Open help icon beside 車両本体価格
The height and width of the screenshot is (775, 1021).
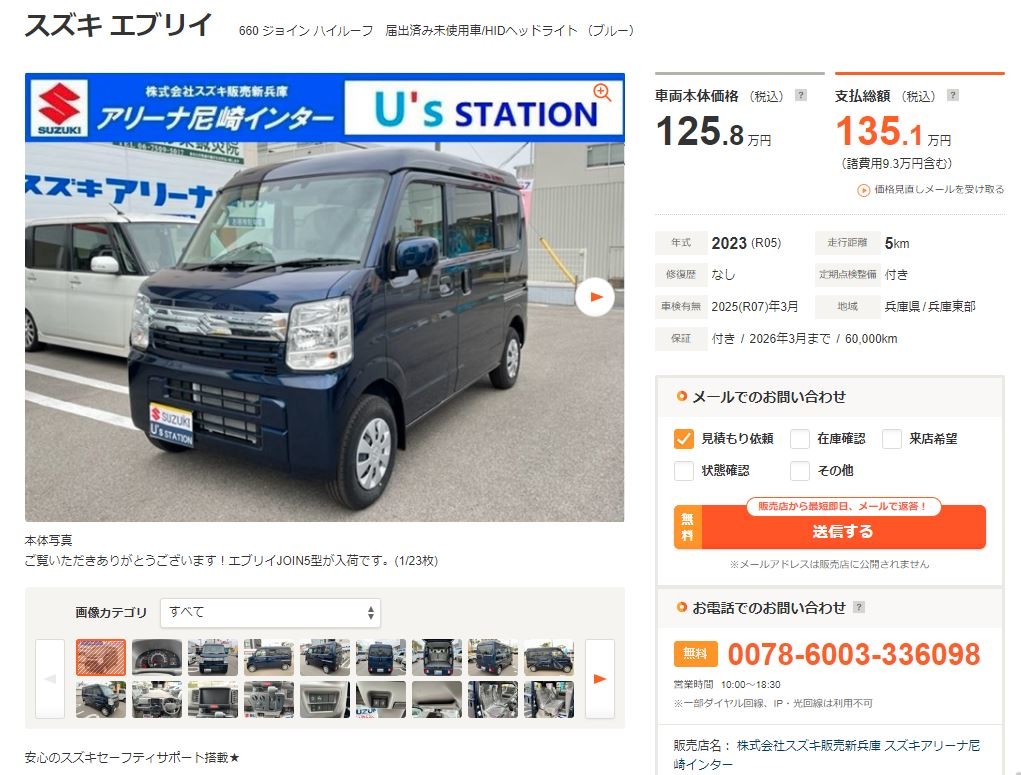point(801,95)
